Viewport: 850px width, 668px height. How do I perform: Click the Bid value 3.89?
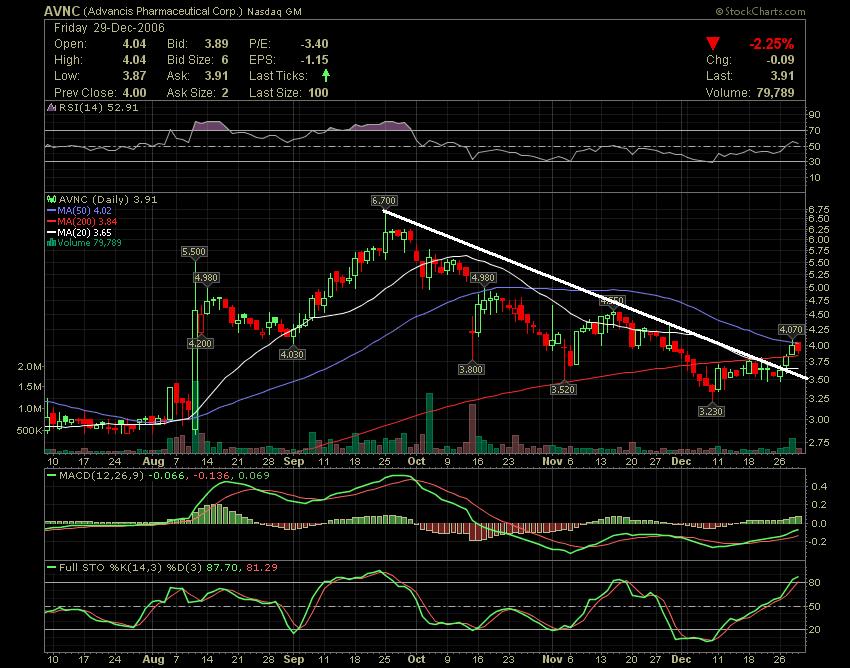[x=217, y=44]
